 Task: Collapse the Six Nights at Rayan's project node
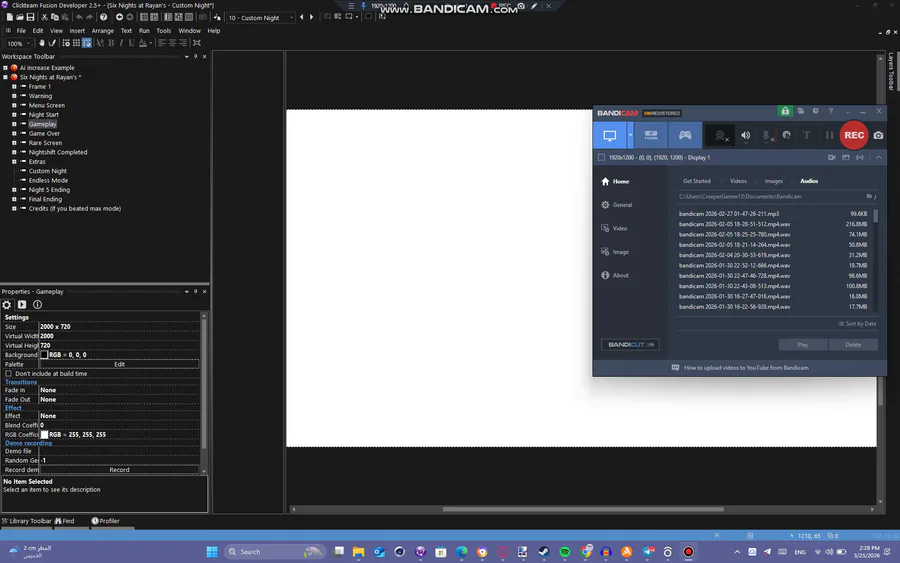tap(5, 77)
